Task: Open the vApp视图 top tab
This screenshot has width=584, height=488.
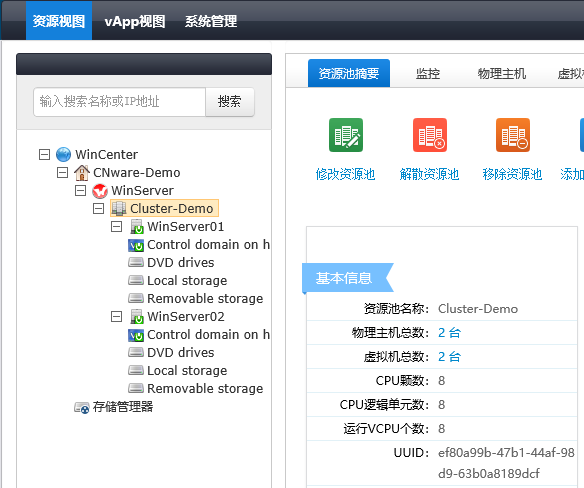Action: pyautogui.click(x=135, y=21)
